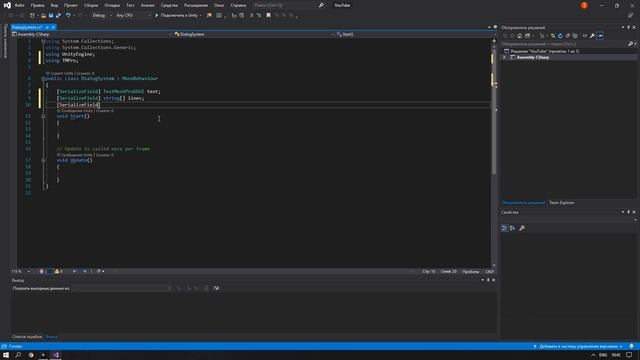Refresh the Solution Explorer
Screen dimensions: 640x360
click(x=560, y=36)
